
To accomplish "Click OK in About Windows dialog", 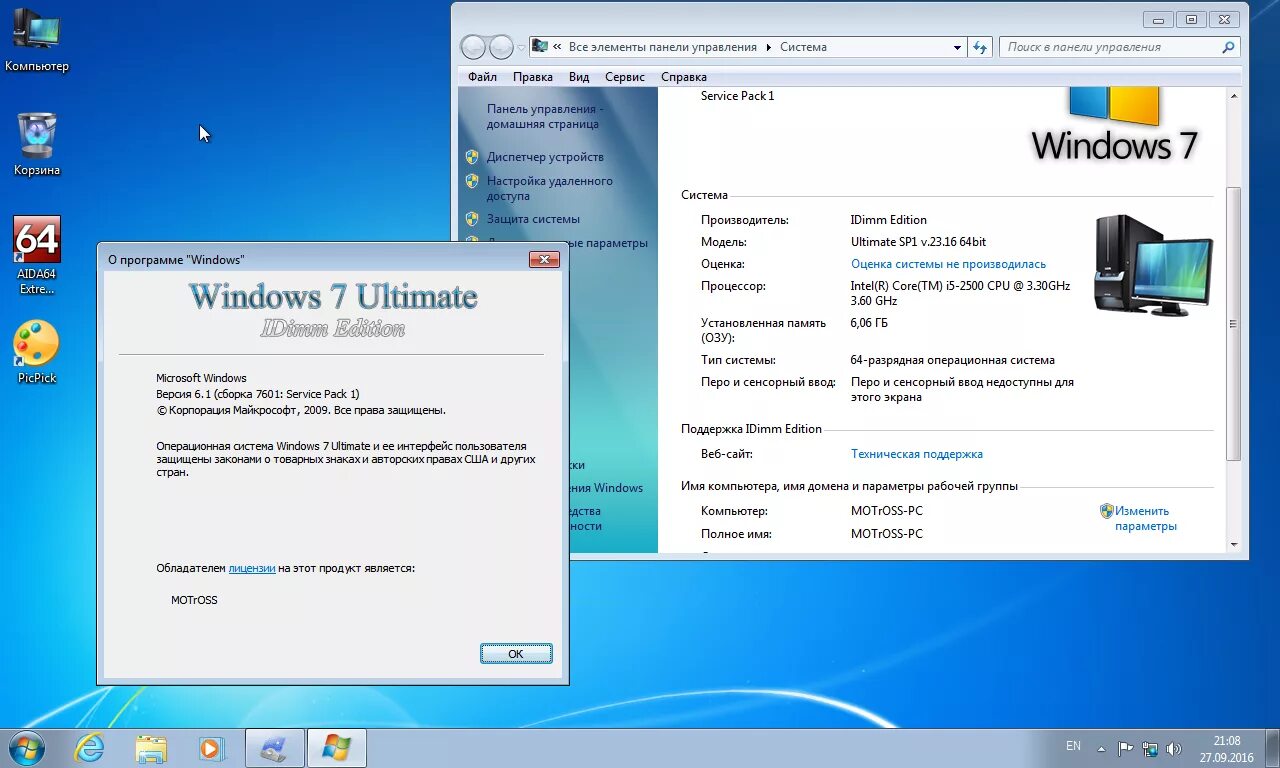I will pyautogui.click(x=516, y=654).
